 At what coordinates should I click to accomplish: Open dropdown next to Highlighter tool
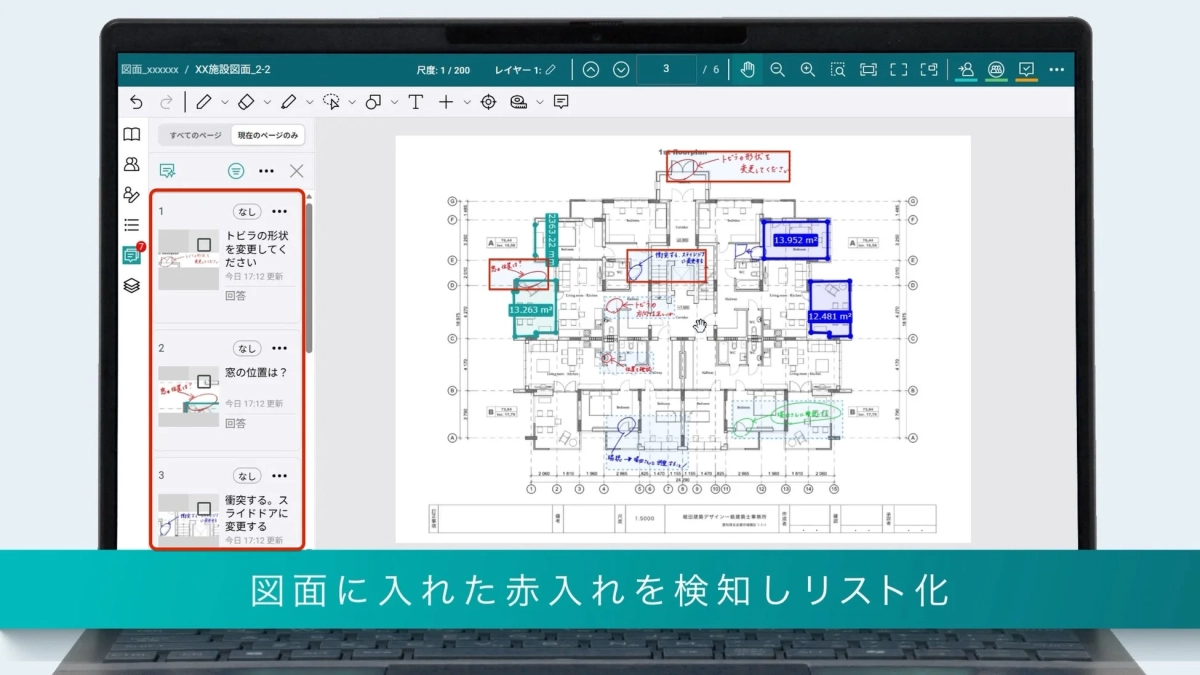point(310,102)
